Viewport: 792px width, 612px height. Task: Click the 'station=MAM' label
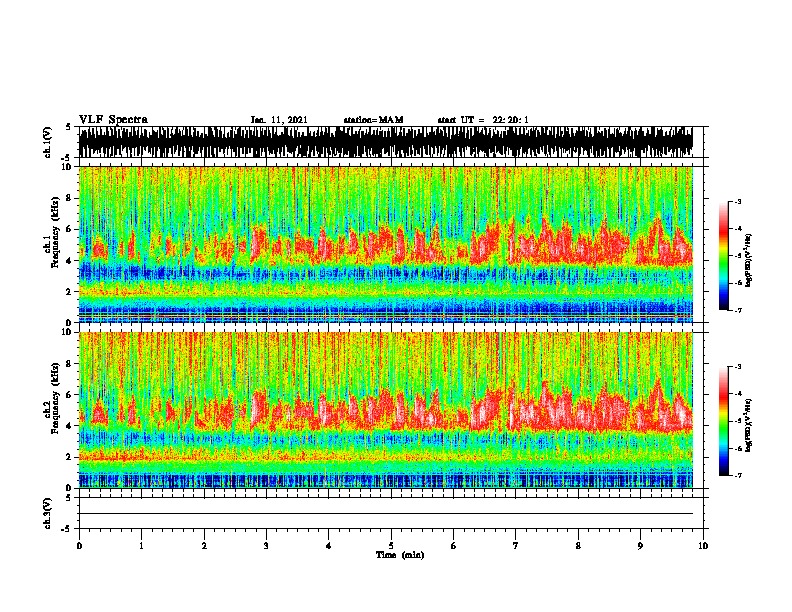pyautogui.click(x=373, y=120)
